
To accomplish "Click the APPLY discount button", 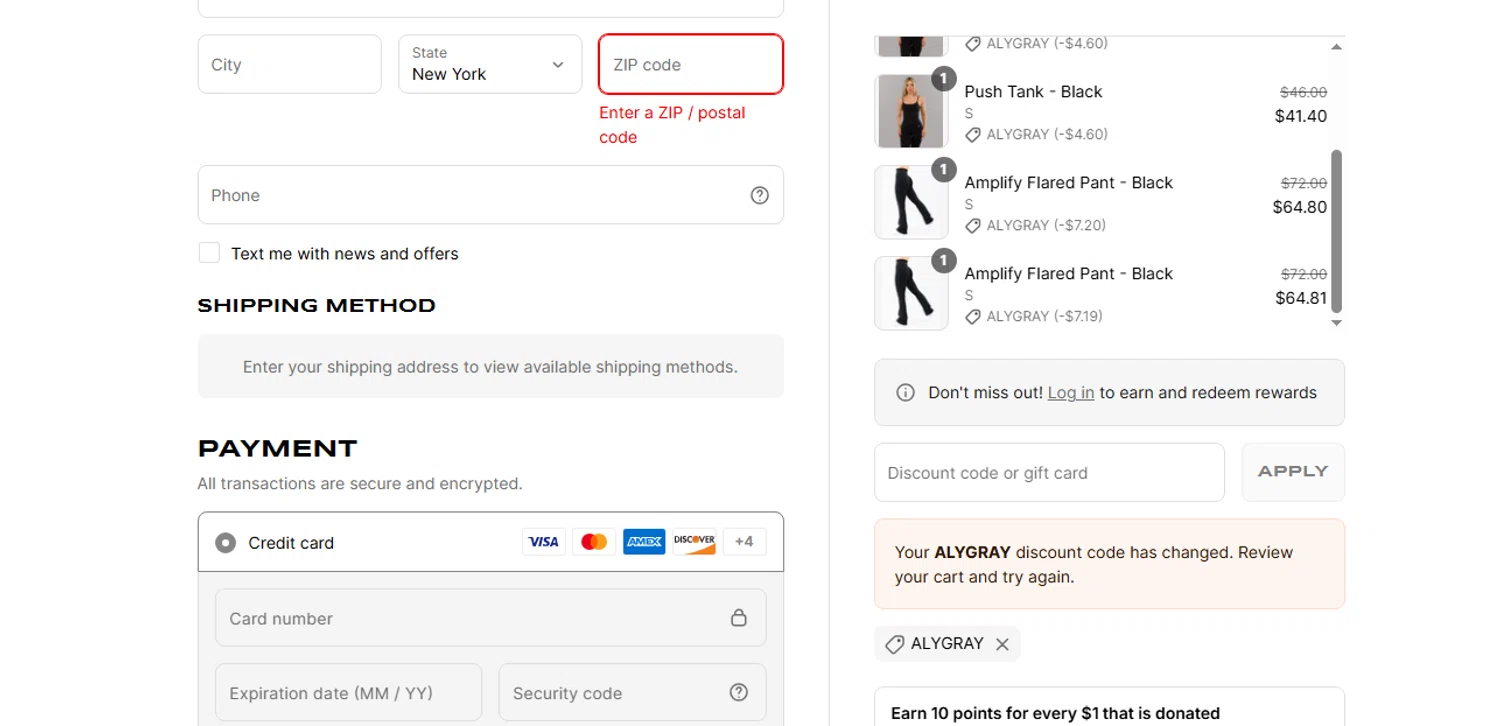I will pyautogui.click(x=1293, y=472).
